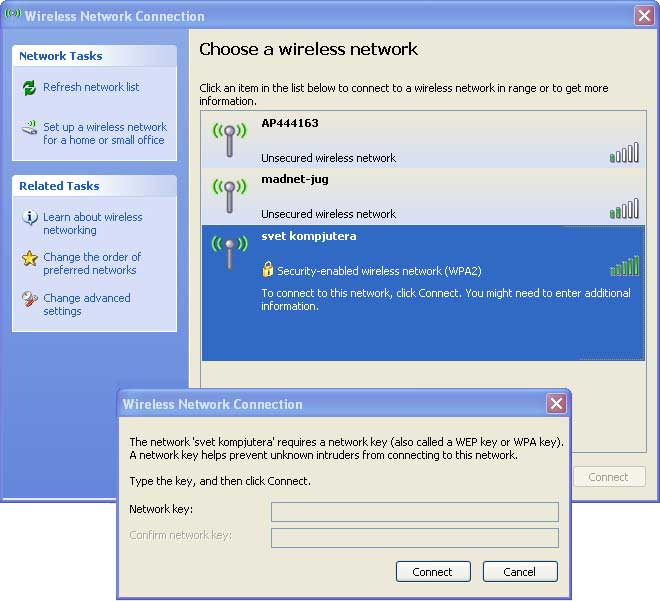Open Refresh network list link

(91, 87)
